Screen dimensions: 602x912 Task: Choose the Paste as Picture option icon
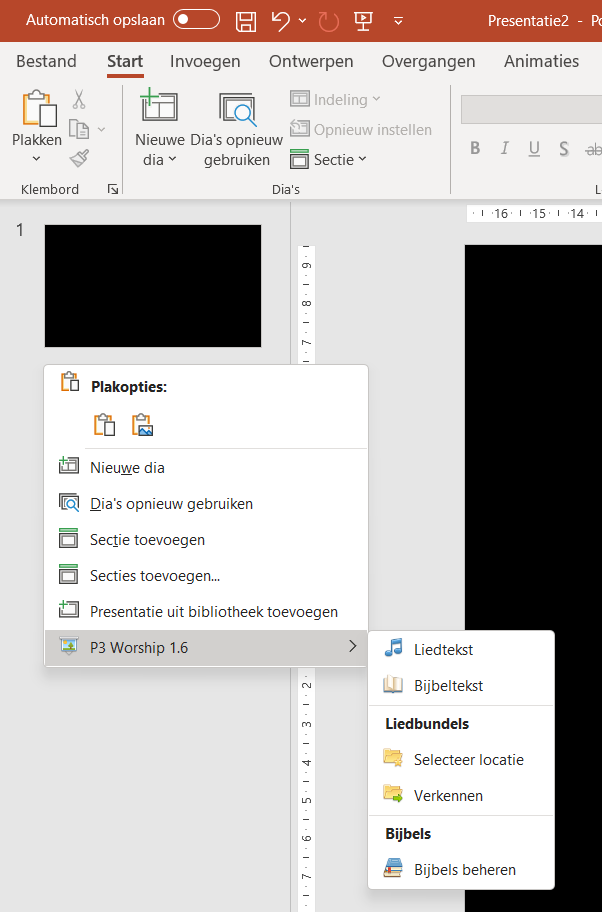click(x=142, y=425)
